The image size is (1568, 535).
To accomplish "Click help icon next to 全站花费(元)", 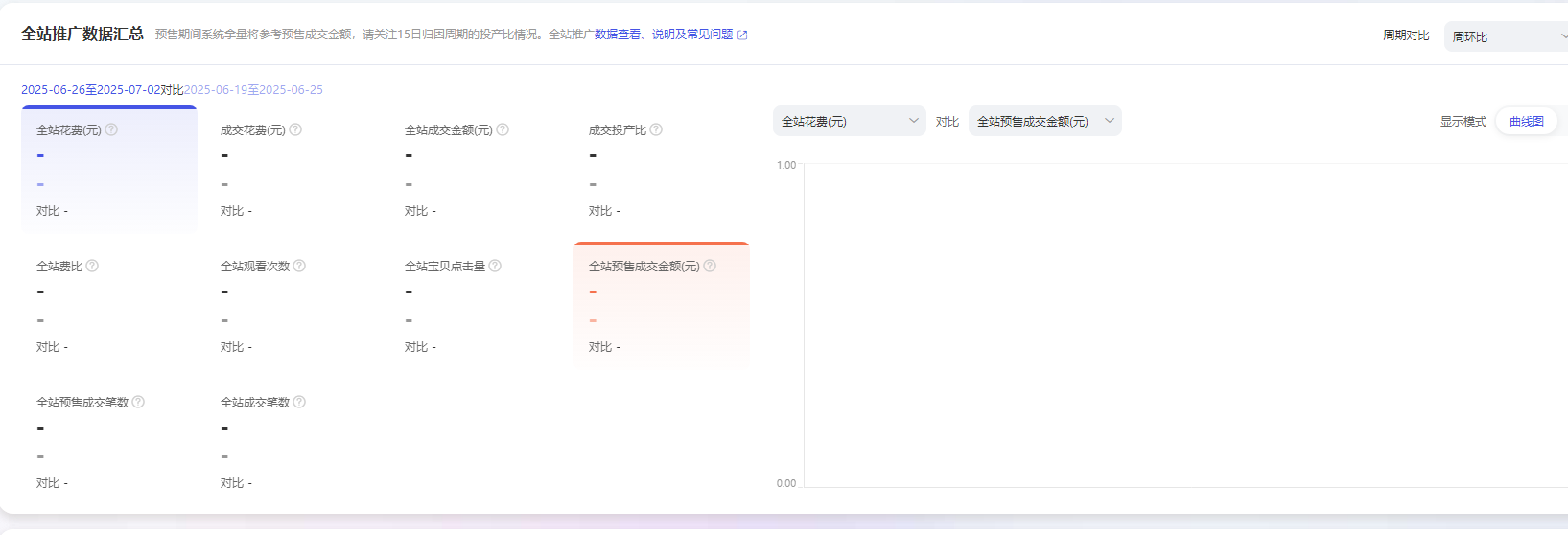I will [x=111, y=129].
